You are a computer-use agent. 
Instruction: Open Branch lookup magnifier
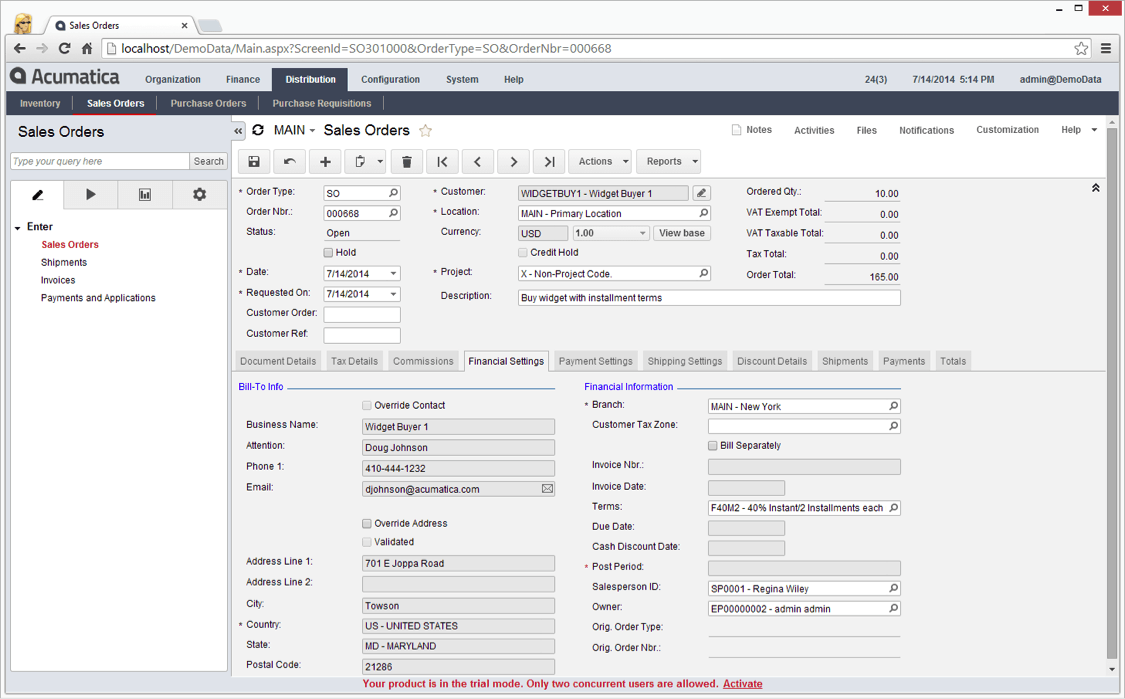893,406
